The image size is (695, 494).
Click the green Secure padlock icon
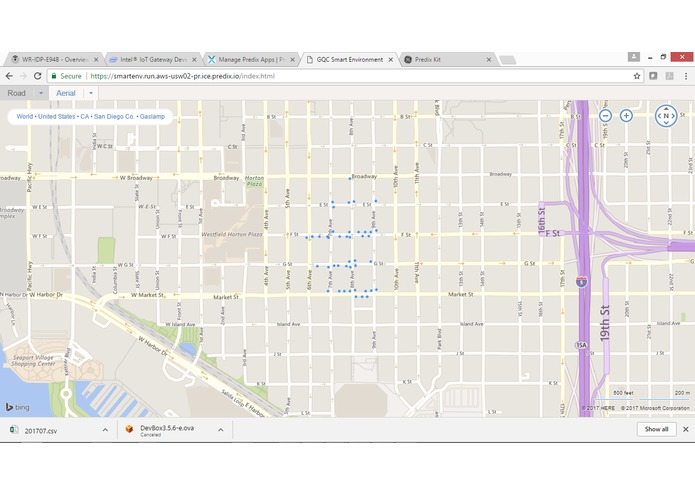[x=54, y=76]
